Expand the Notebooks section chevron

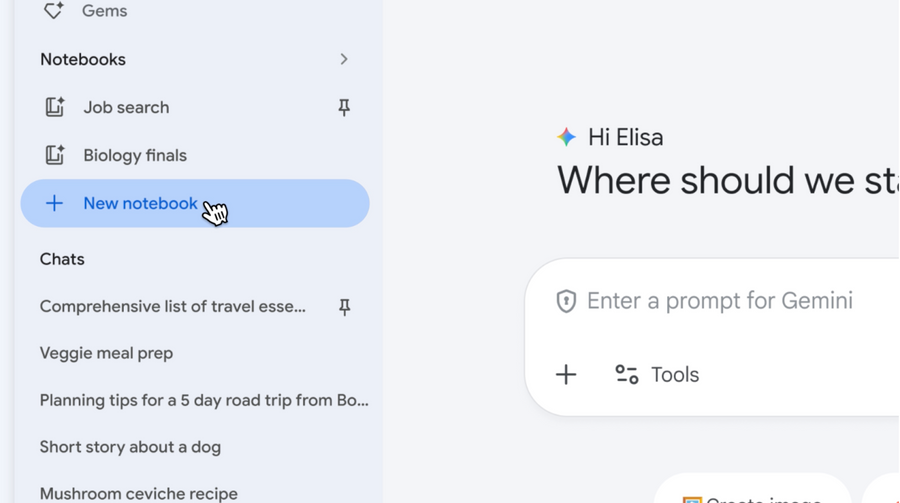[344, 59]
